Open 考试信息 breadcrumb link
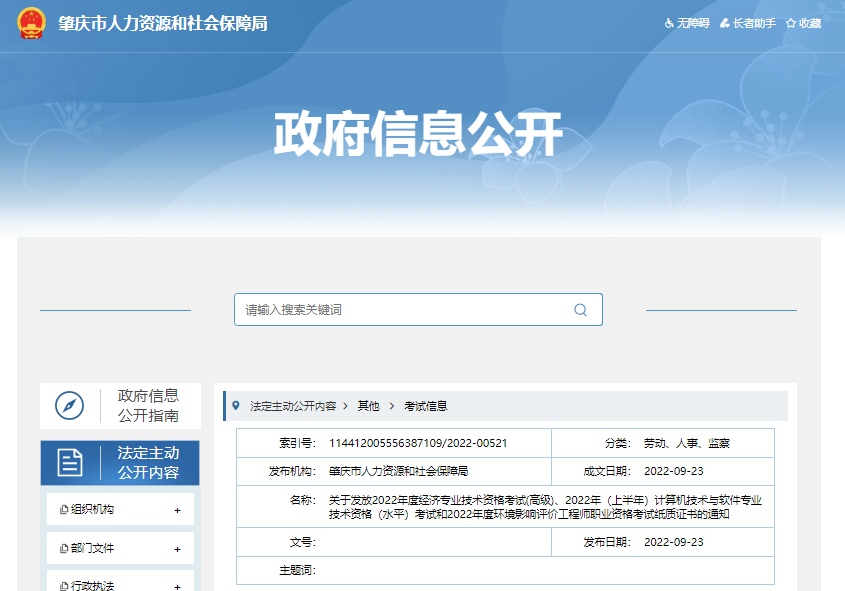The height and width of the screenshot is (591, 845). pos(426,406)
